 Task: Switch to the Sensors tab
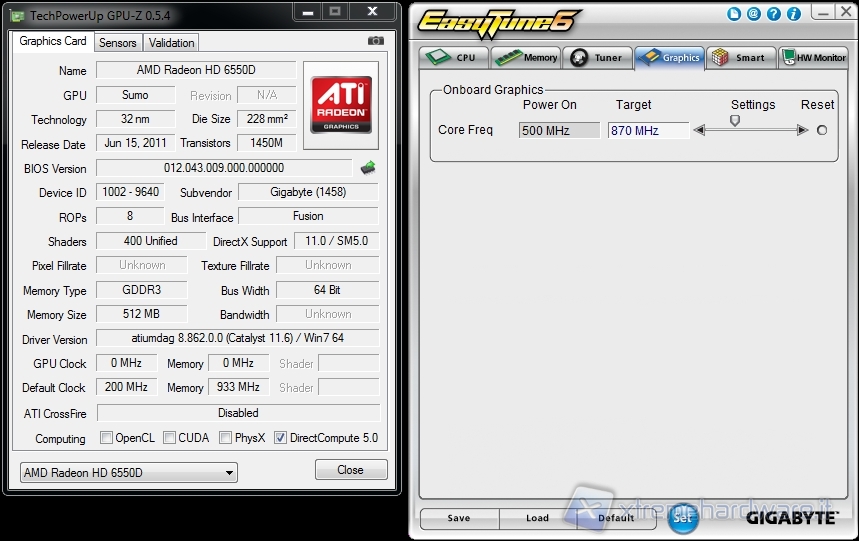coord(118,43)
